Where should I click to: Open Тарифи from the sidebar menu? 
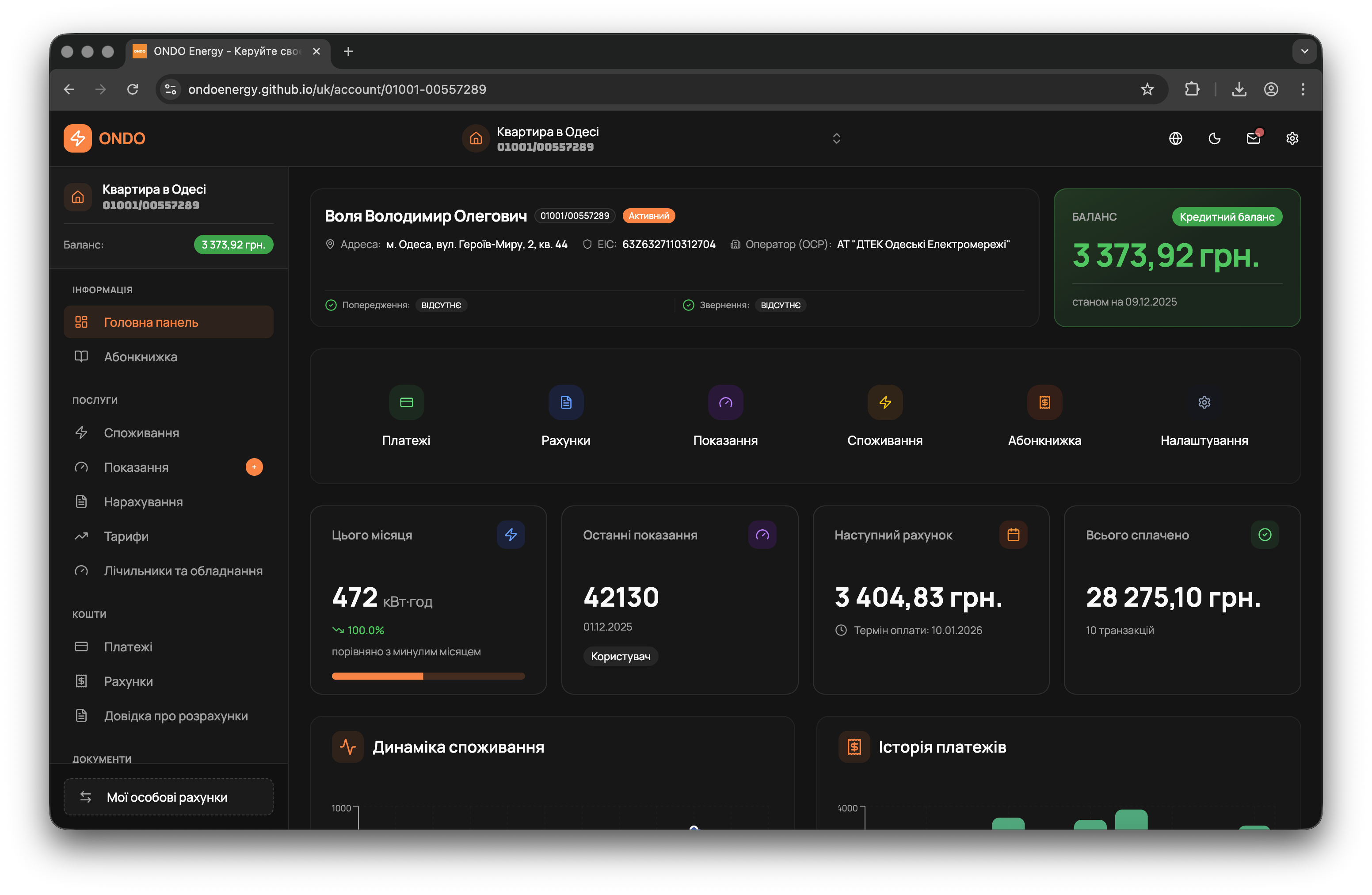[126, 536]
